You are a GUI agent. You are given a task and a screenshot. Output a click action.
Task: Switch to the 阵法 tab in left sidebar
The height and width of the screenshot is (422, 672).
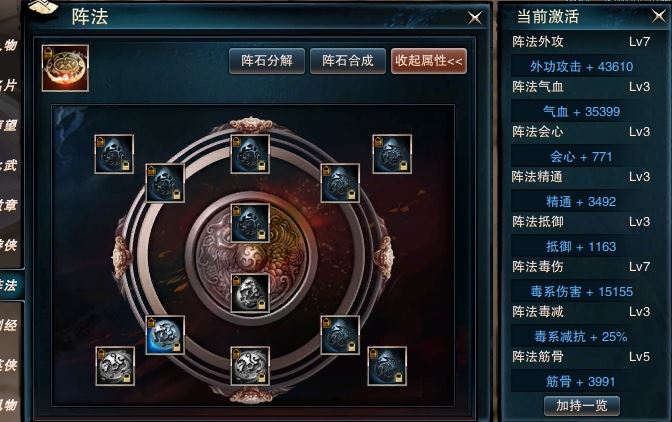click(x=10, y=285)
